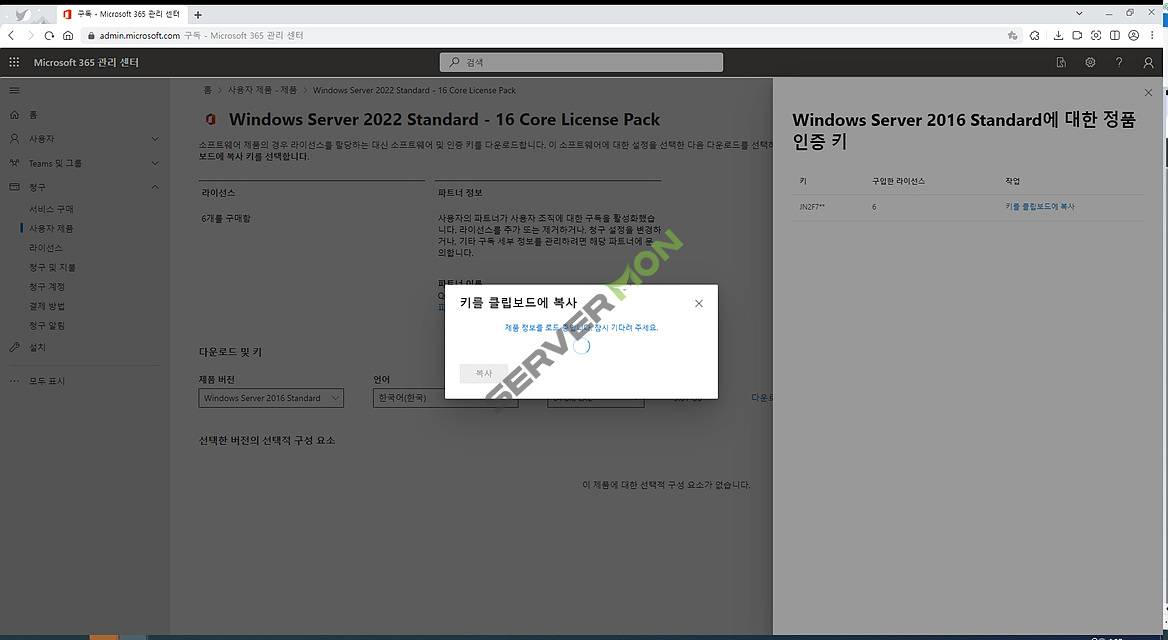1168x640 pixels.
Task: Click the JN2F7** key cell
Action: click(811, 207)
